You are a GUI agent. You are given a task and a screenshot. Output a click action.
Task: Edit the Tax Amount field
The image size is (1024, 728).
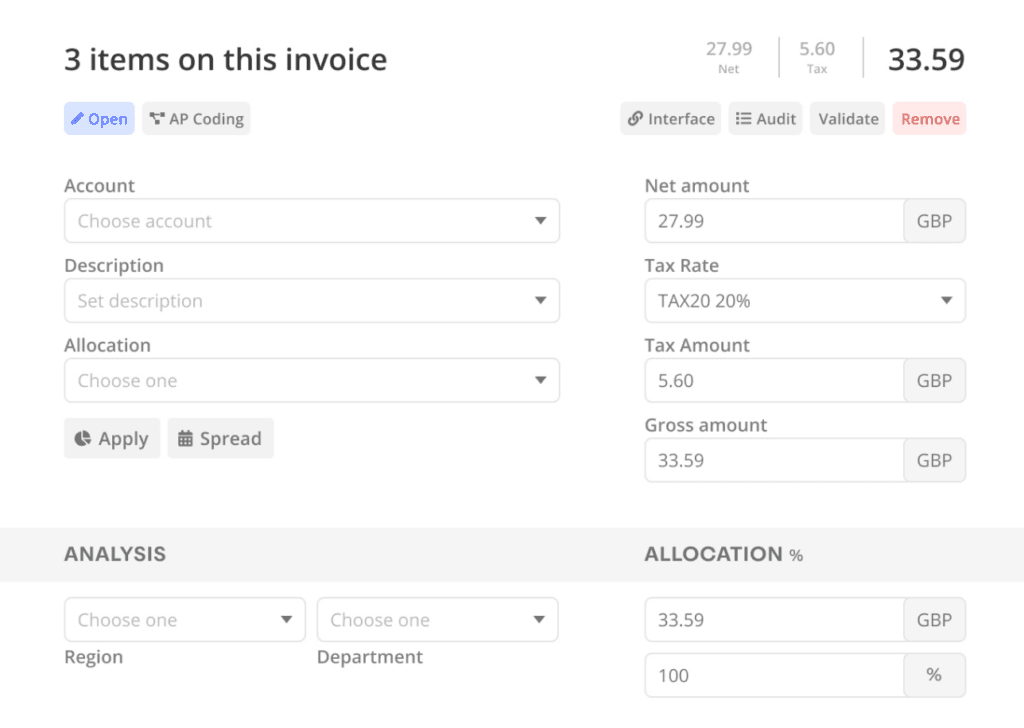point(774,381)
